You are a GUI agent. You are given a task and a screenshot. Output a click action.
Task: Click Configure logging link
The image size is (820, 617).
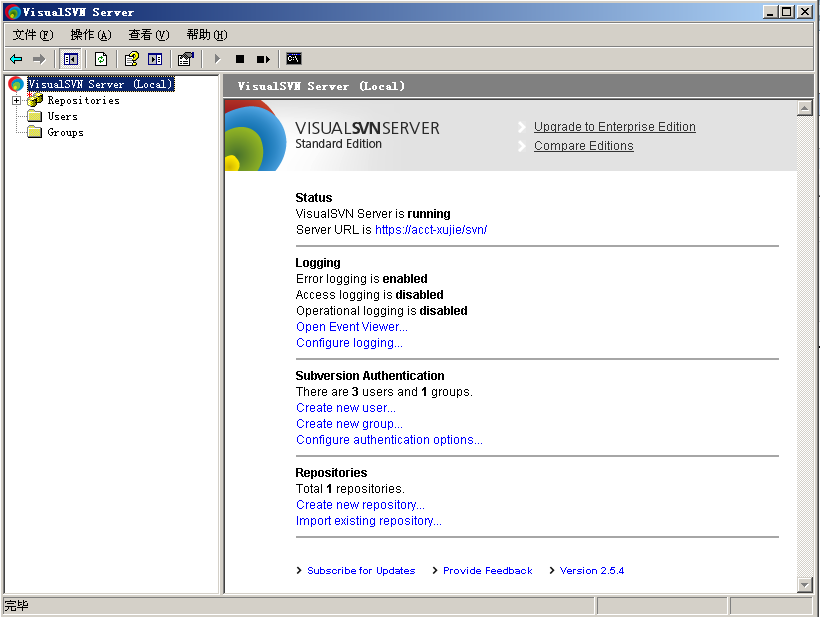point(349,343)
